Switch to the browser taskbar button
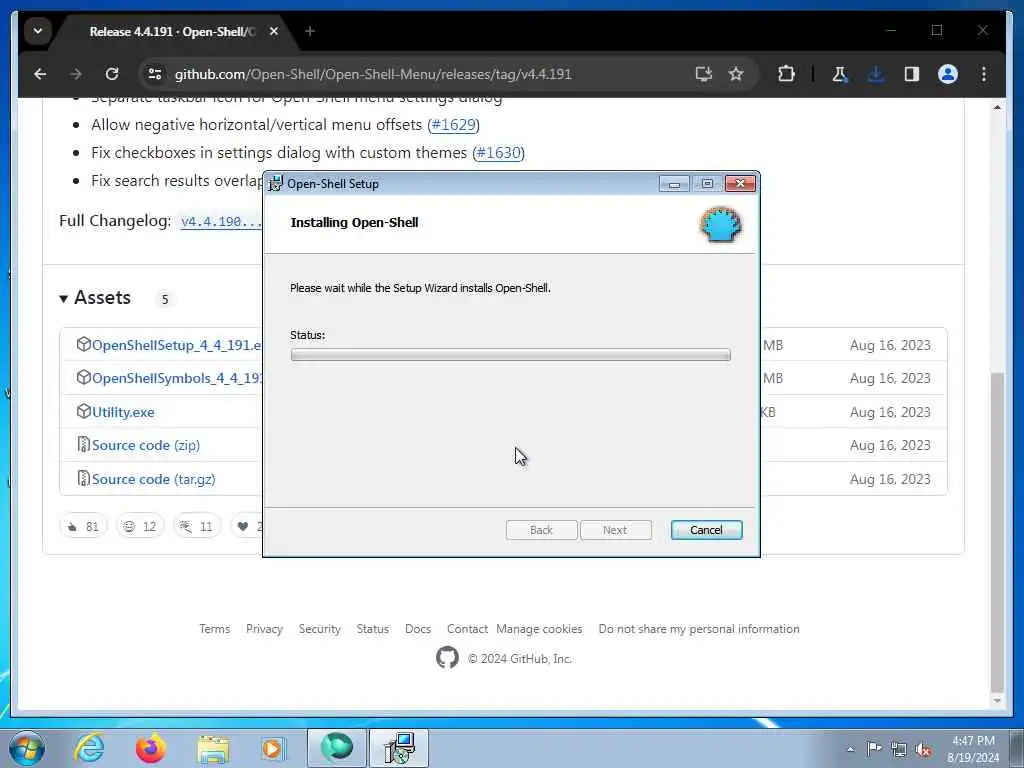This screenshot has width=1024, height=768. click(337, 748)
